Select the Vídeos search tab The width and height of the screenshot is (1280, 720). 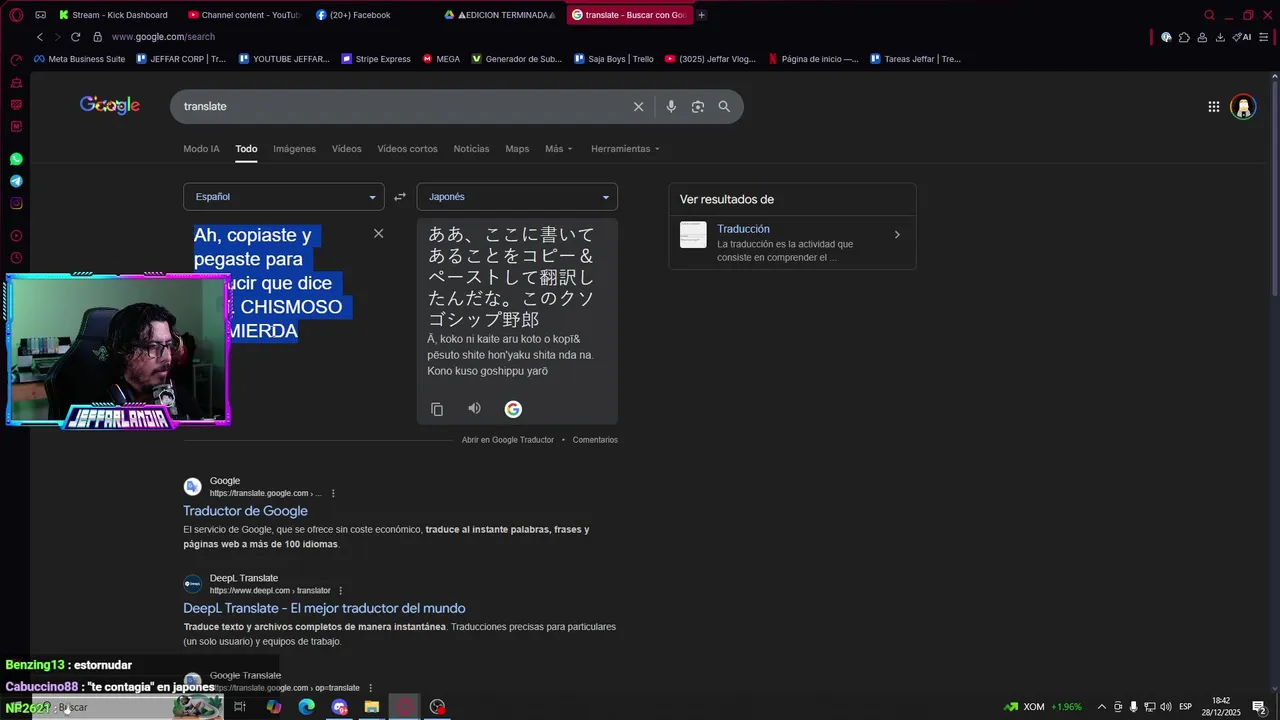click(347, 149)
